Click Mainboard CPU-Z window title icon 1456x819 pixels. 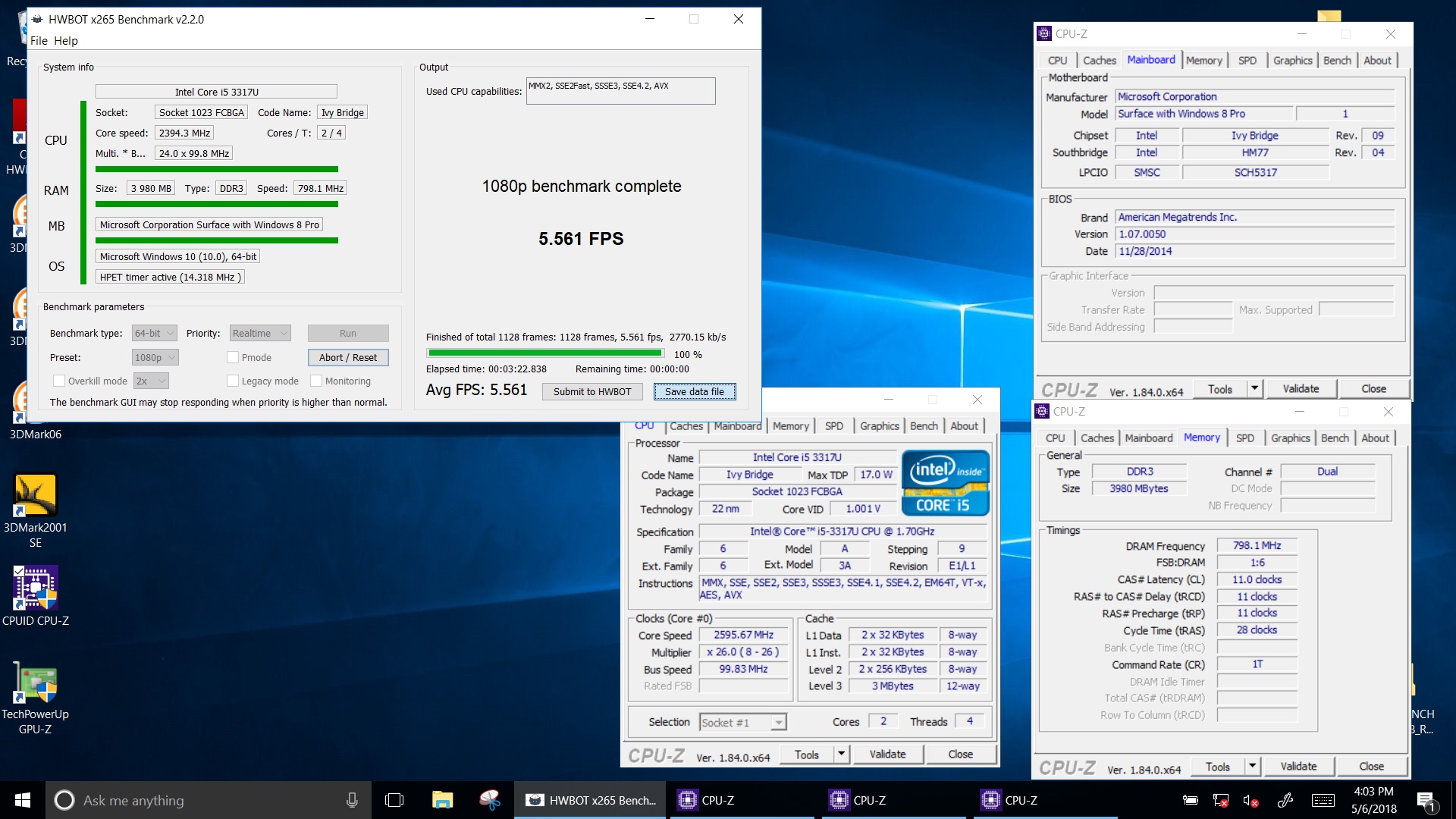pyautogui.click(x=1044, y=33)
